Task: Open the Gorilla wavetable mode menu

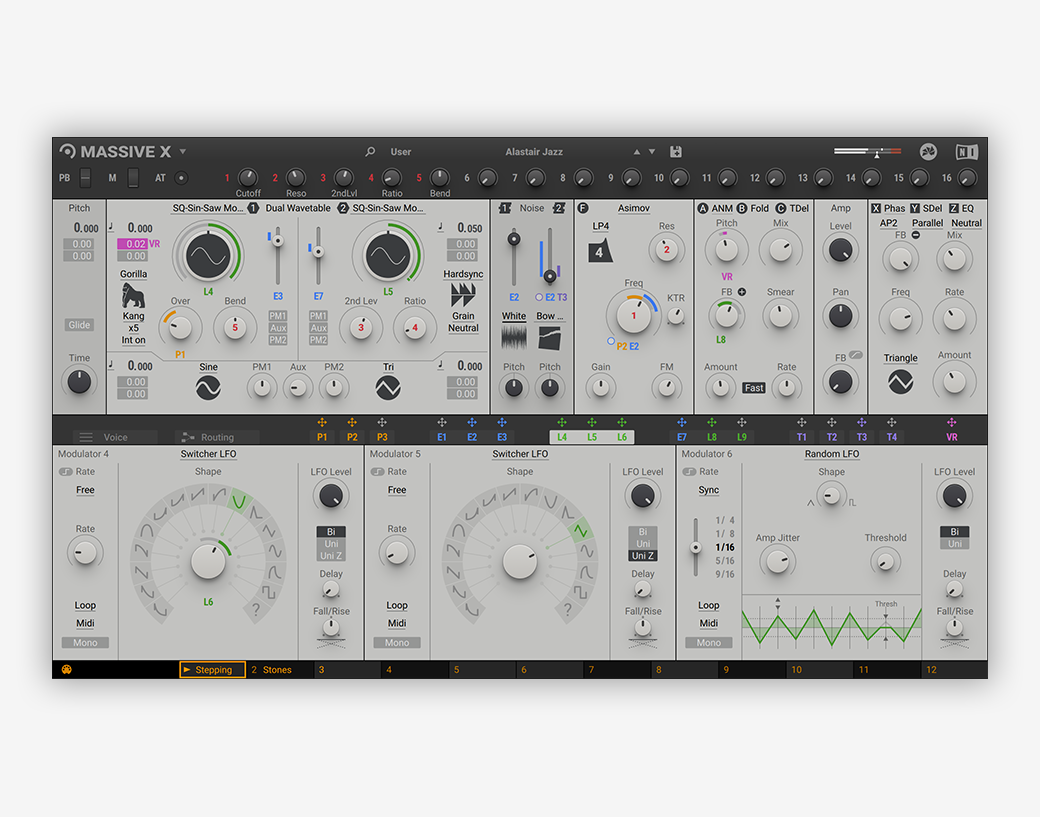Action: (x=133, y=274)
